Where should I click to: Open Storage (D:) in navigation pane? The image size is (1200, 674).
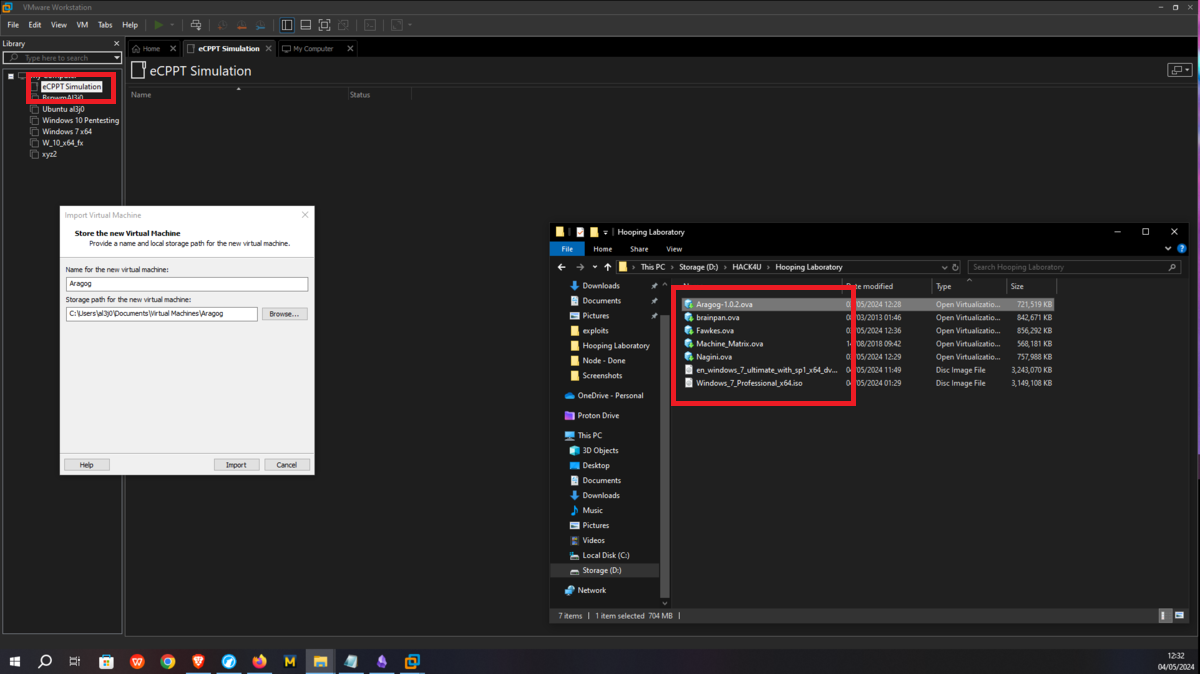tap(601, 570)
